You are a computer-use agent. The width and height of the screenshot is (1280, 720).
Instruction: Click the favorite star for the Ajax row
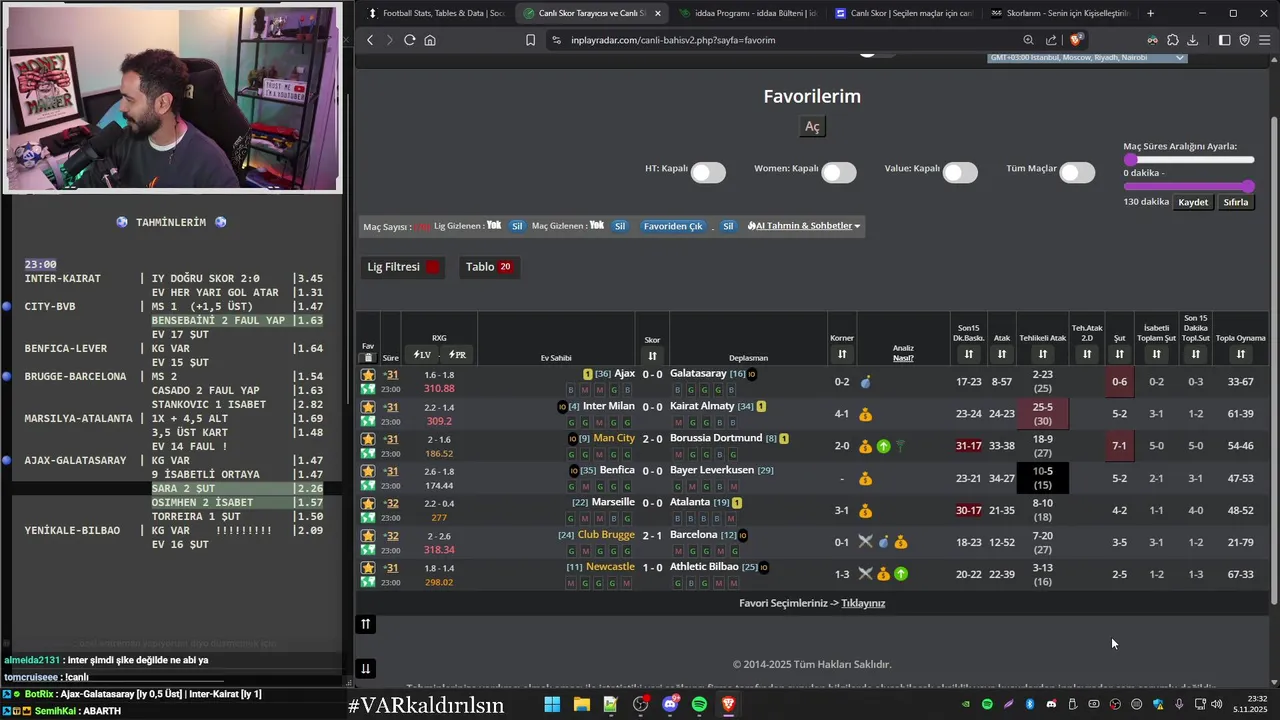point(368,374)
